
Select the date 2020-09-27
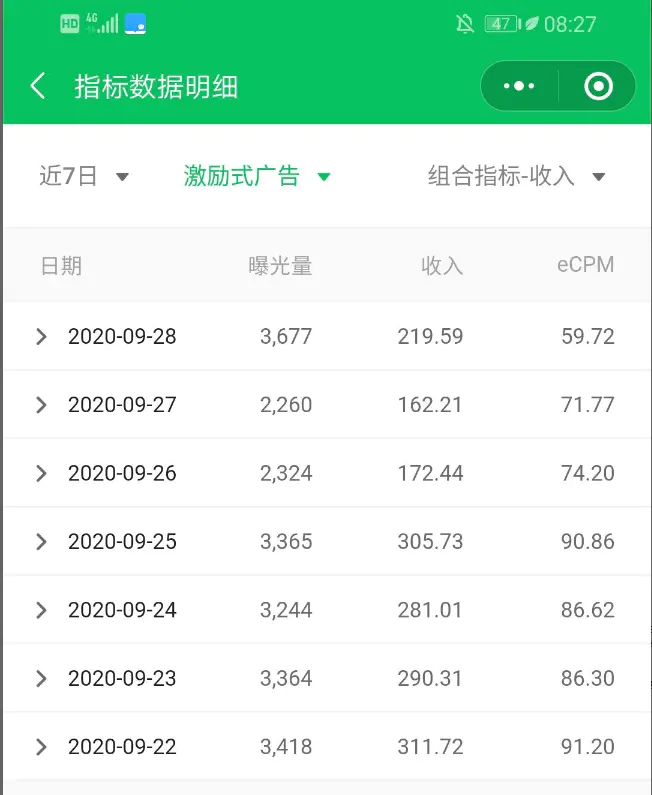coord(122,405)
